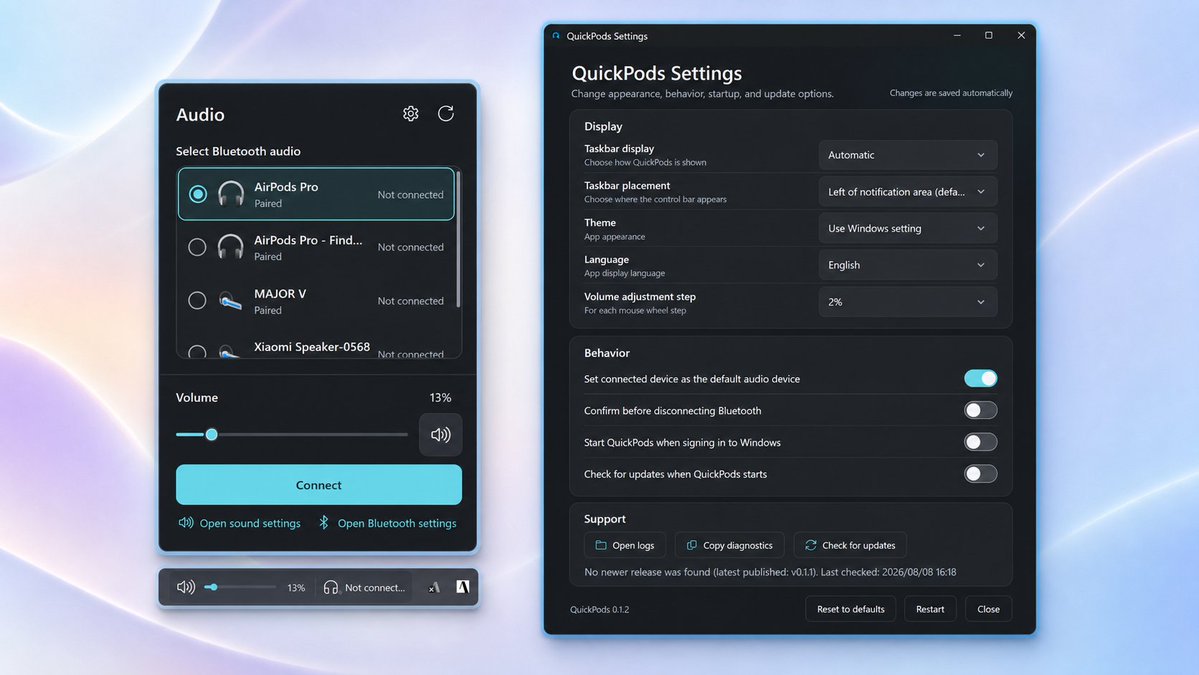This screenshot has height=675, width=1199.
Task: Click the device list scrollbar
Action: 458,239
